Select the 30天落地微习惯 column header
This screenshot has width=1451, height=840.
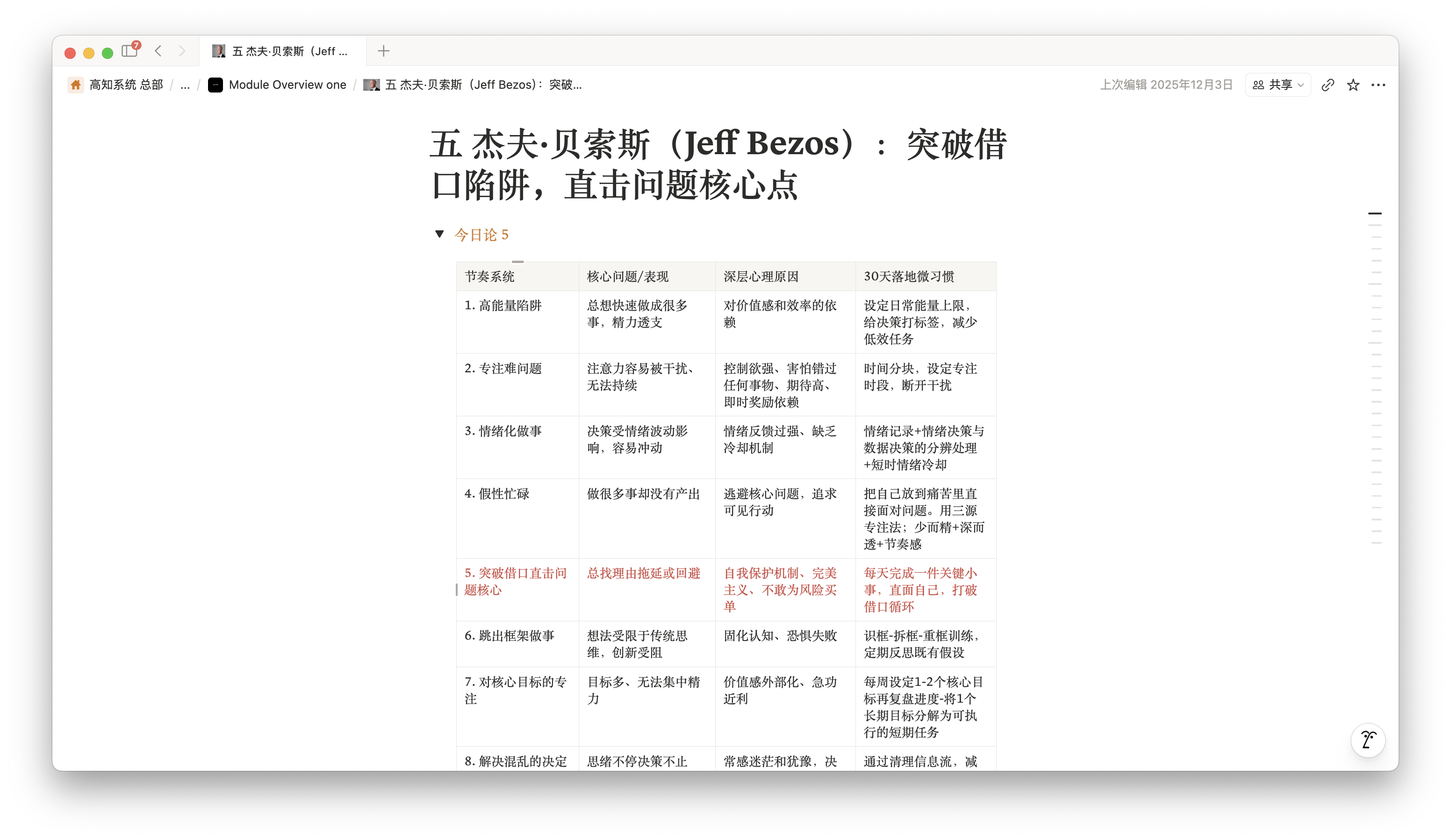click(x=926, y=276)
